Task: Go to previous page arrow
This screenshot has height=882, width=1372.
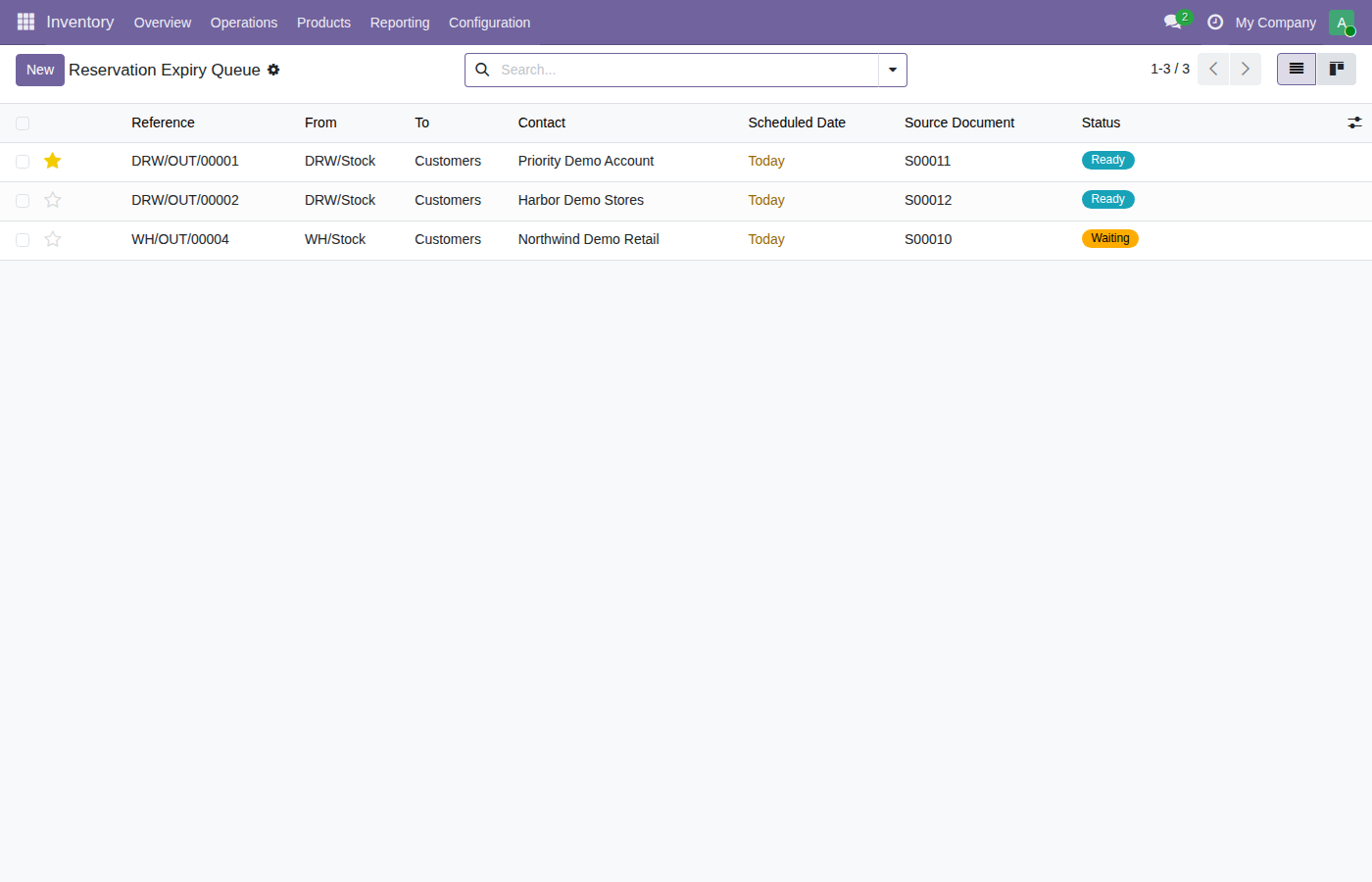Action: click(x=1213, y=69)
